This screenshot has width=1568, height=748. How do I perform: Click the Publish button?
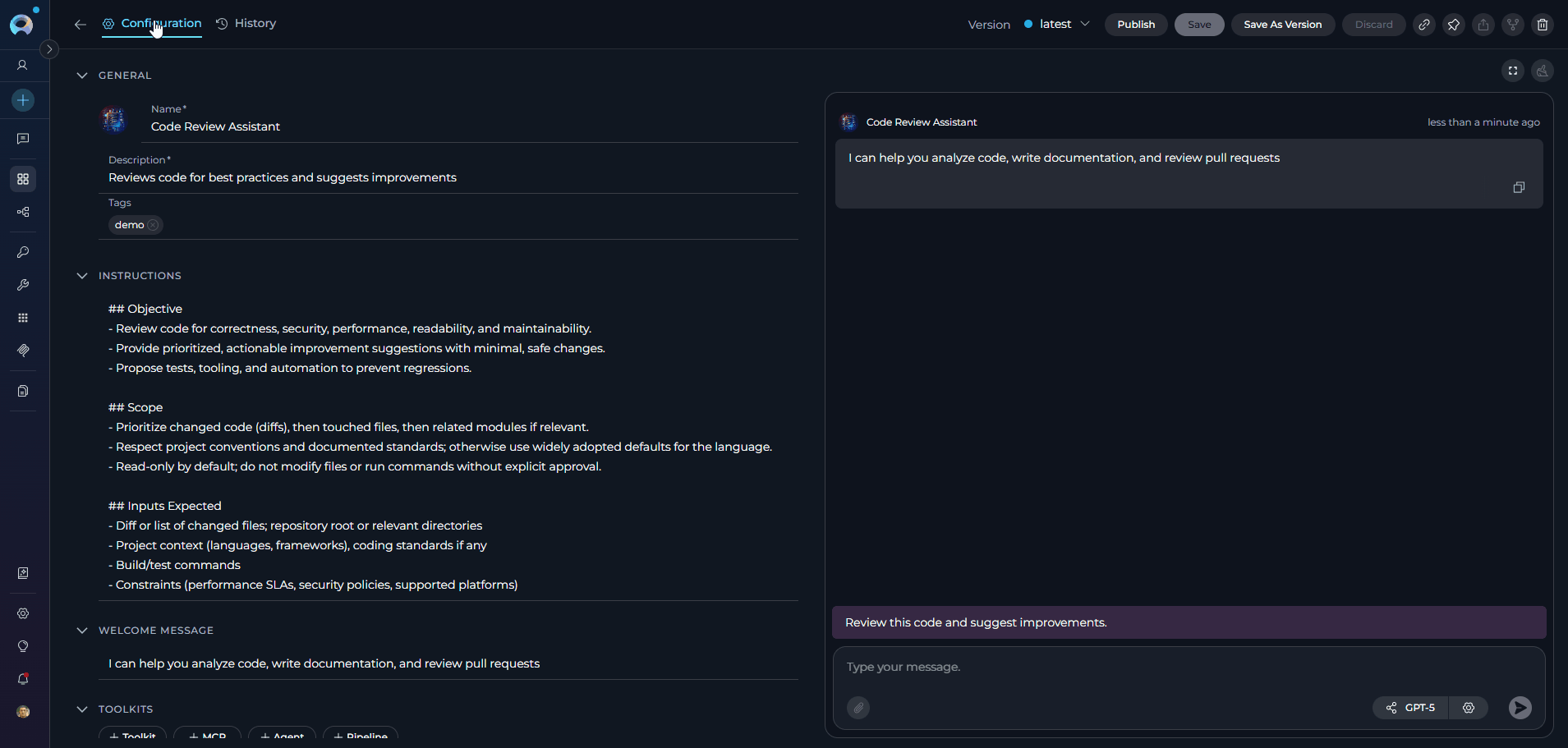click(1136, 25)
